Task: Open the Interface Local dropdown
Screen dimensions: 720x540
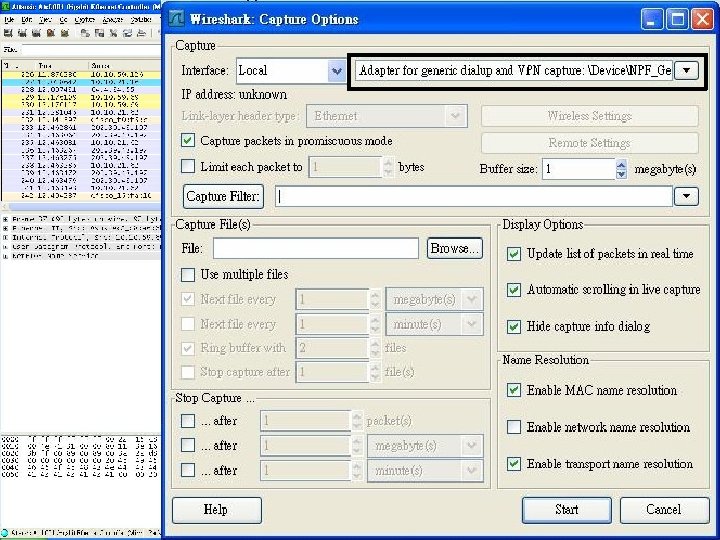Action: click(337, 71)
